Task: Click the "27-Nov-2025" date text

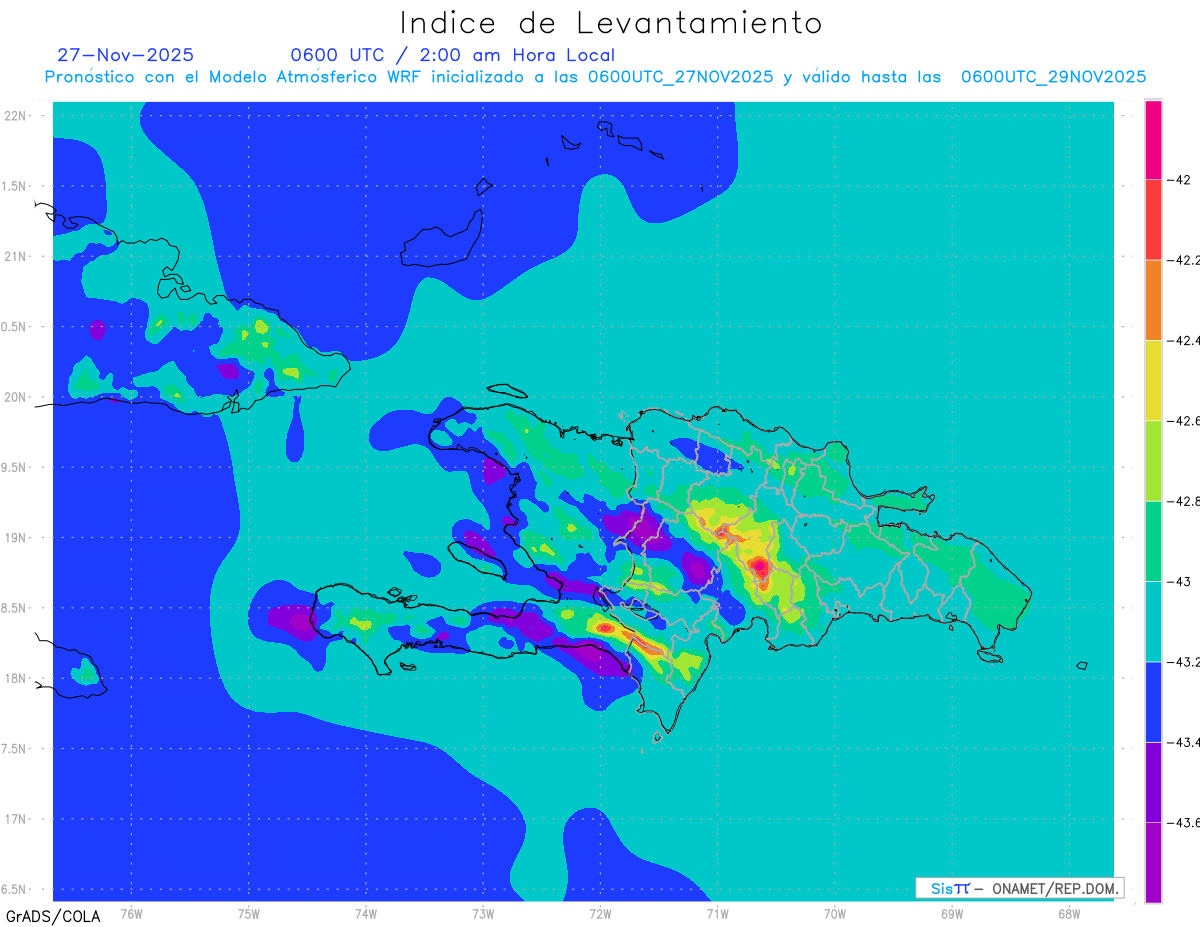Action: tap(126, 55)
